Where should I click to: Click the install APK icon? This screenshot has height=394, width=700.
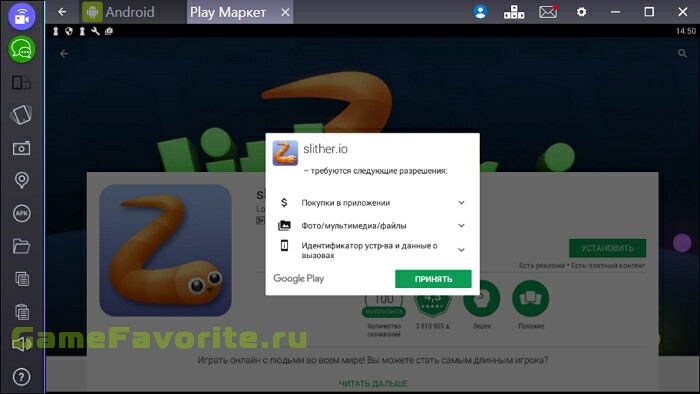coord(21,213)
